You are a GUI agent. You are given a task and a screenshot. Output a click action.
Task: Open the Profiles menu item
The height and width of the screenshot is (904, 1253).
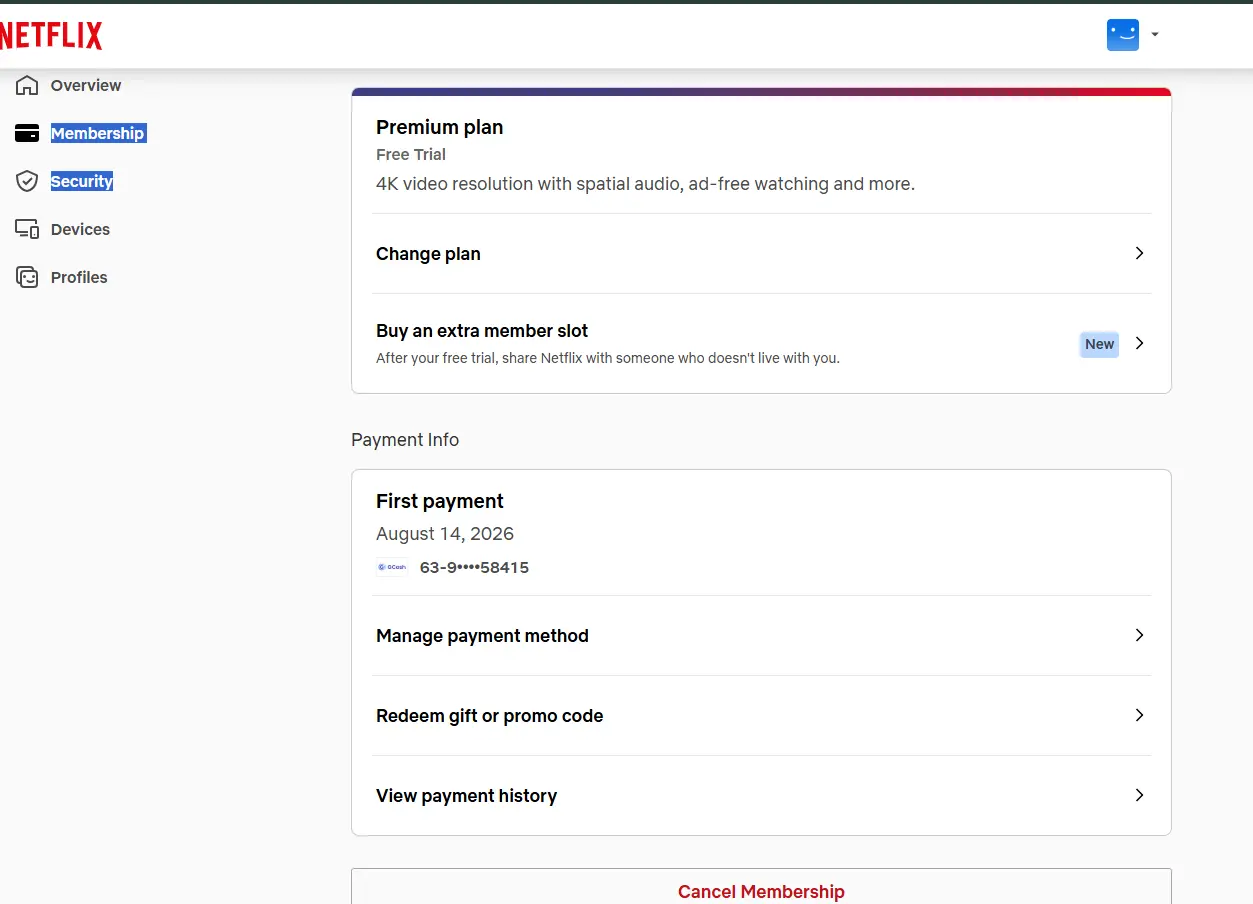pos(79,277)
